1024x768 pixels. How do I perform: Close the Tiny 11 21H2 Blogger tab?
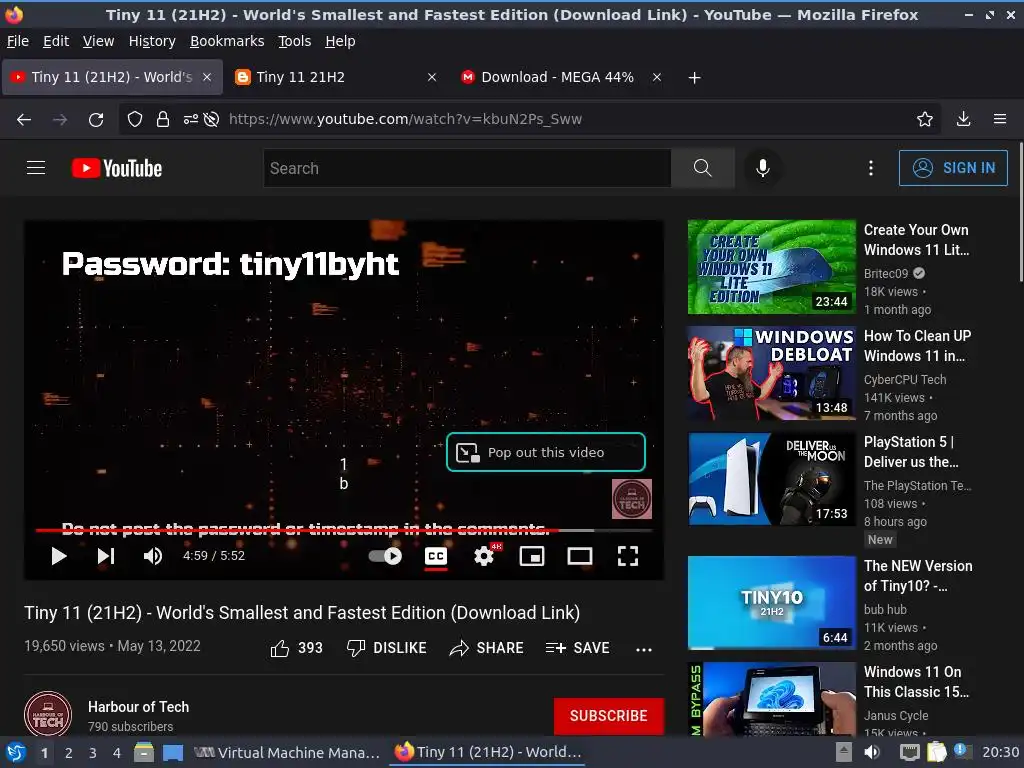(x=432, y=77)
